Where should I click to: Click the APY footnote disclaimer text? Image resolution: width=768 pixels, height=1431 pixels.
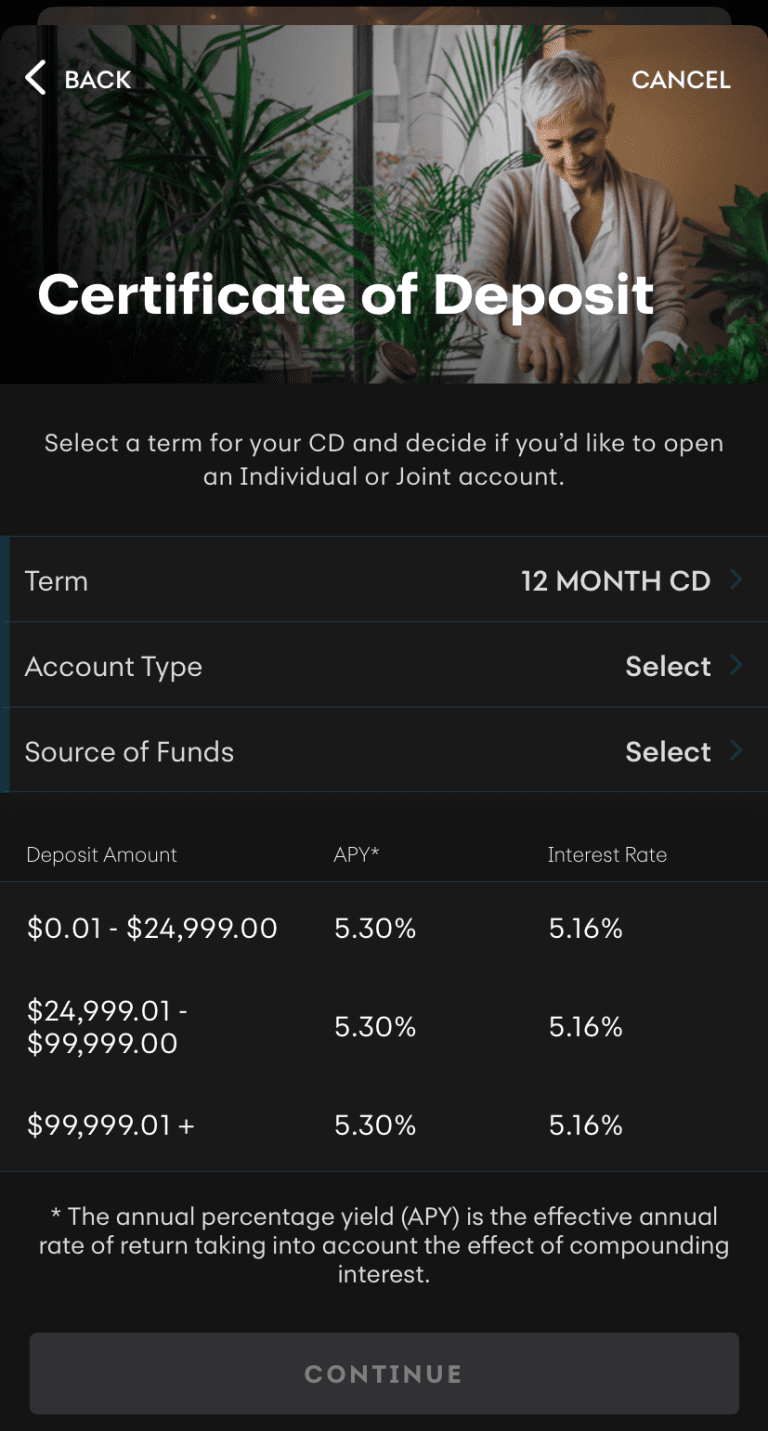(x=384, y=1245)
